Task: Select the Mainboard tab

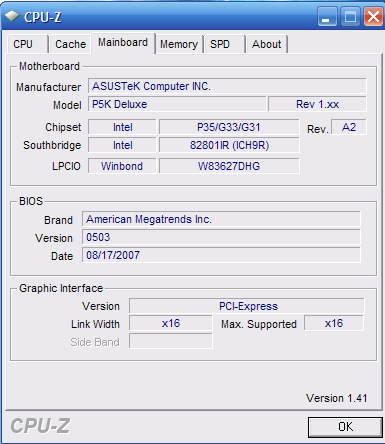Action: [x=123, y=43]
